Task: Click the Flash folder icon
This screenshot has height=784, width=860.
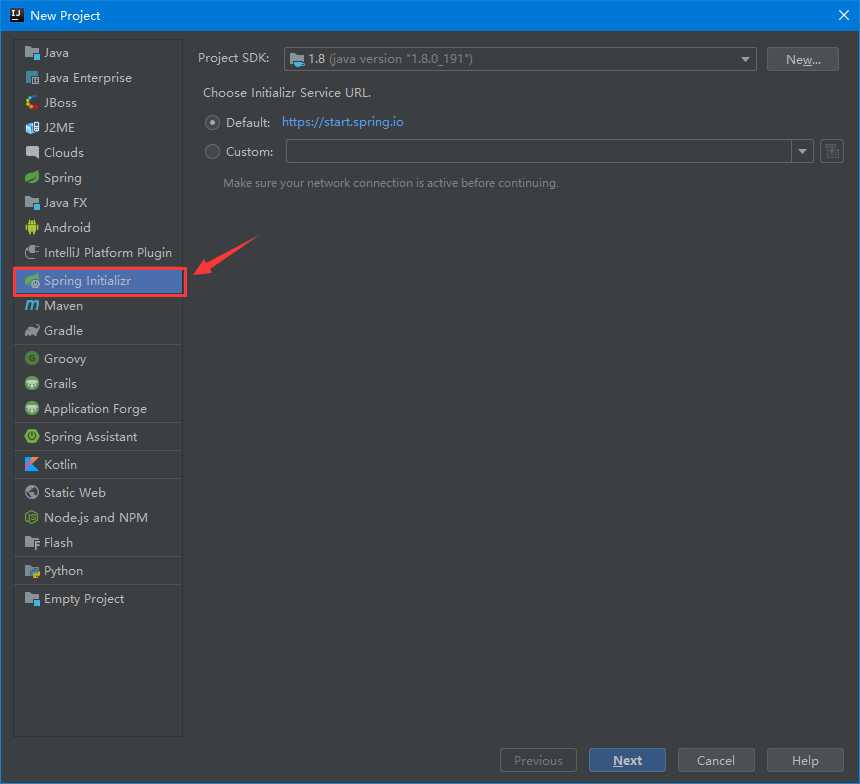Action: tap(32, 543)
